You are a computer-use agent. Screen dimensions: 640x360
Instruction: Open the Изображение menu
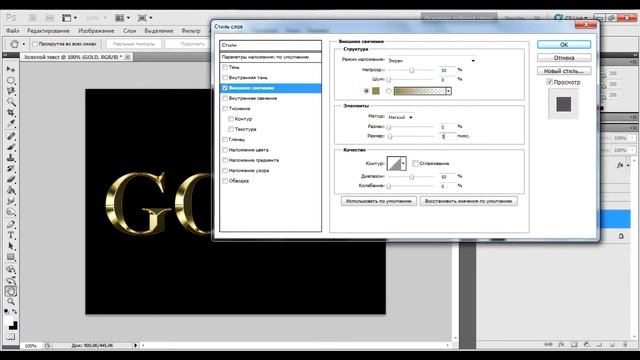tap(96, 31)
